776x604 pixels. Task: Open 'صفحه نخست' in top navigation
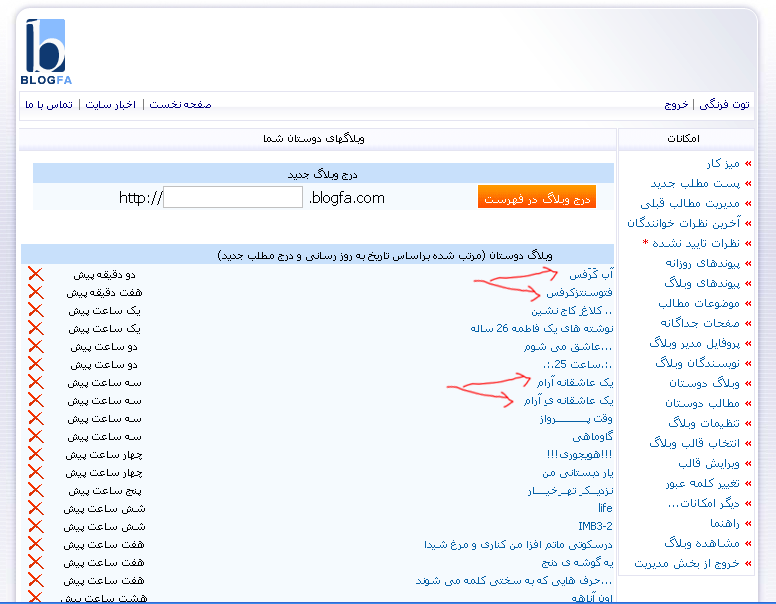(181, 105)
